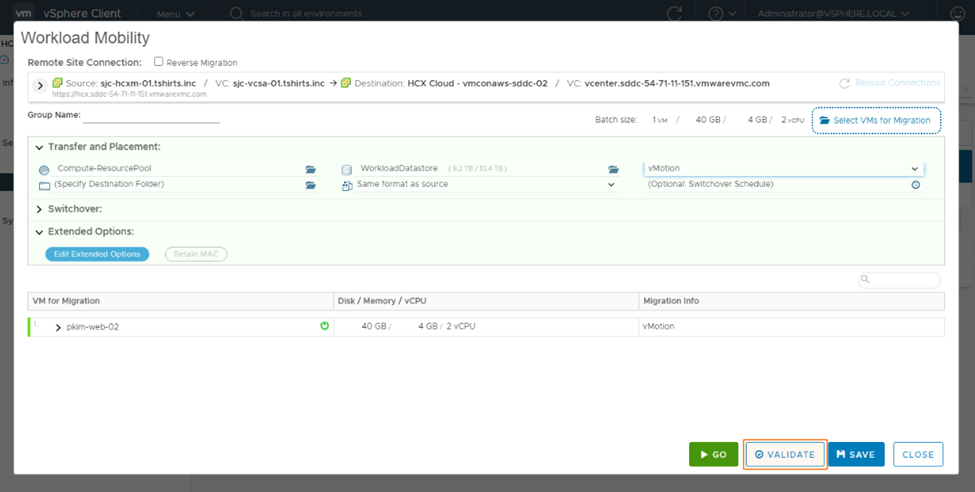The height and width of the screenshot is (492, 975).
Task: Click the WorkloadDatastore text
Action: pos(399,169)
